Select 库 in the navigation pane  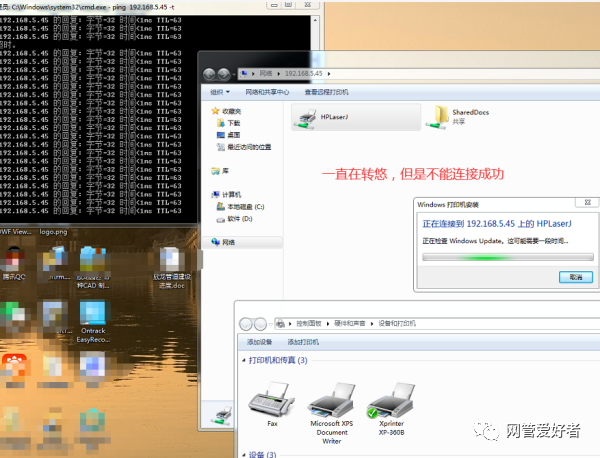[x=220, y=171]
